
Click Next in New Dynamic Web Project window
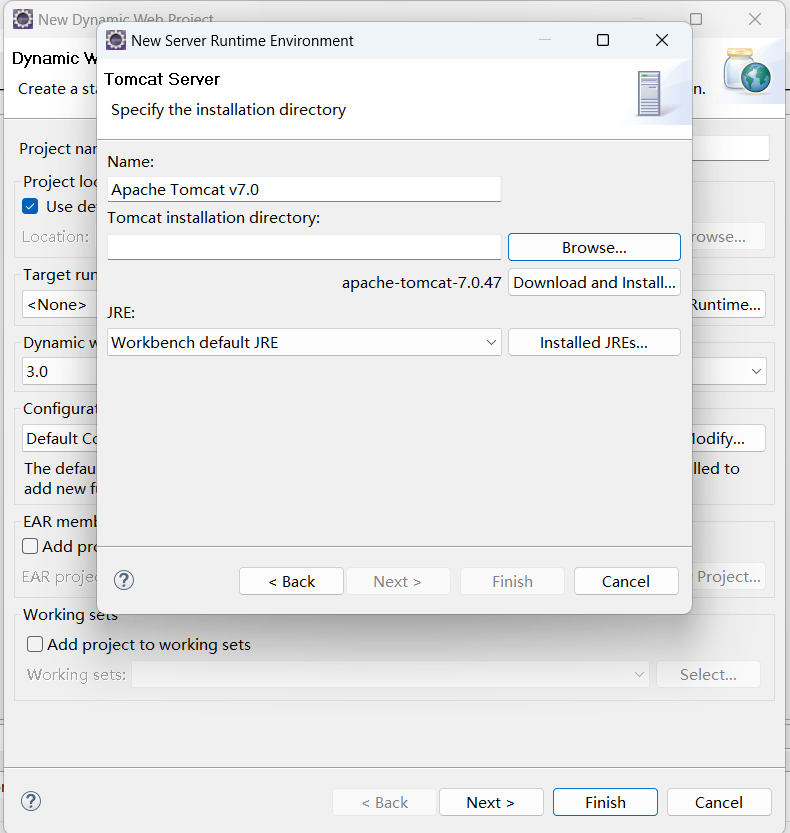coord(491,802)
